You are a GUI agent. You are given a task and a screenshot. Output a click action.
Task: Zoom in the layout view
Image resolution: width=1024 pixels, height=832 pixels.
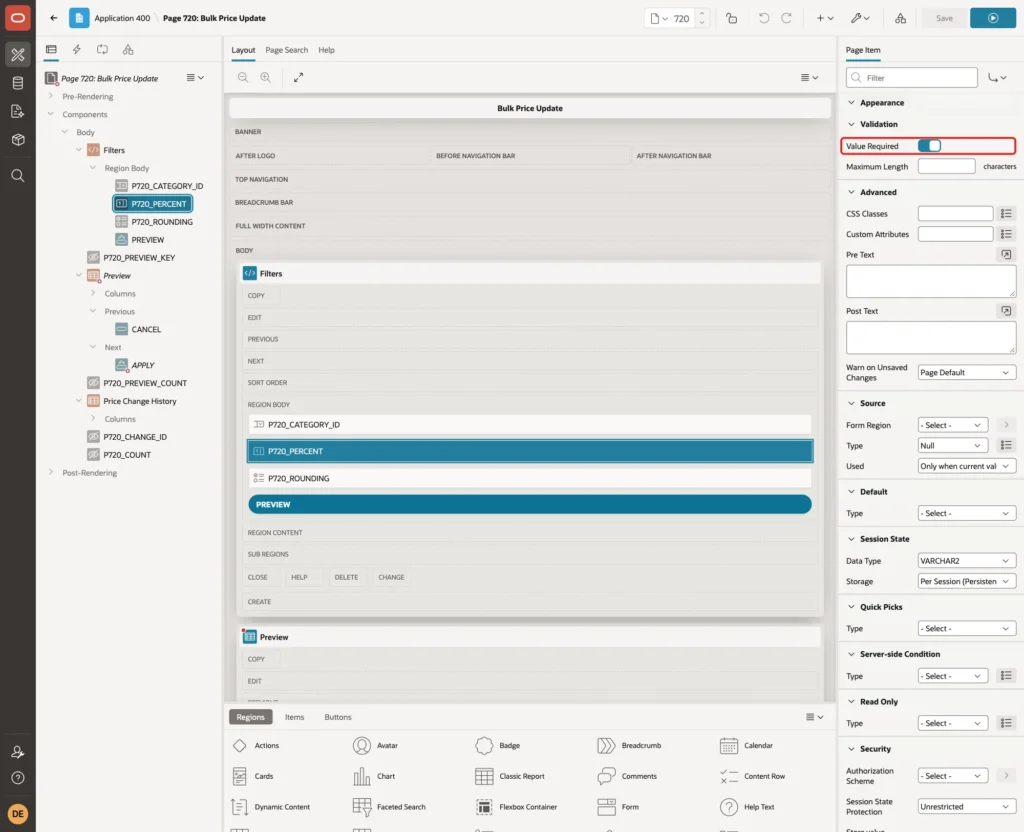coord(266,78)
